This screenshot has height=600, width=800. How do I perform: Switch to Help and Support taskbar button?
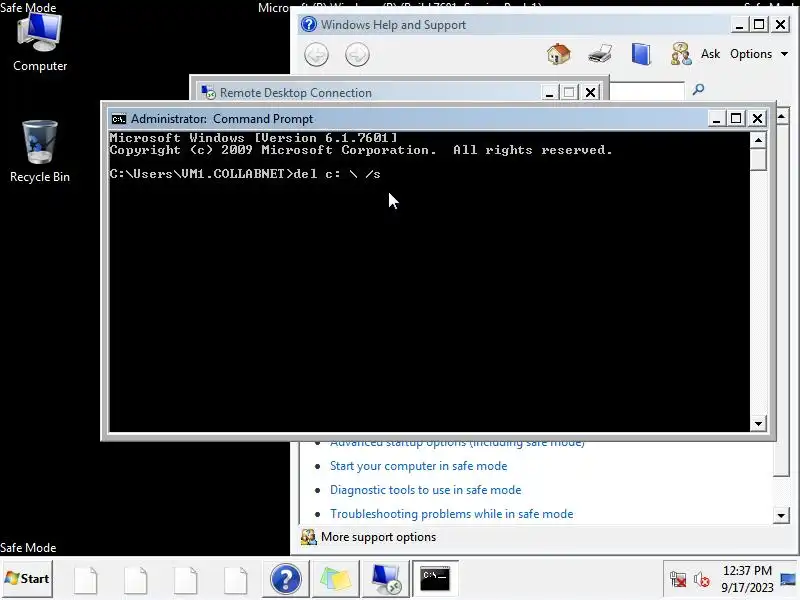coord(285,579)
